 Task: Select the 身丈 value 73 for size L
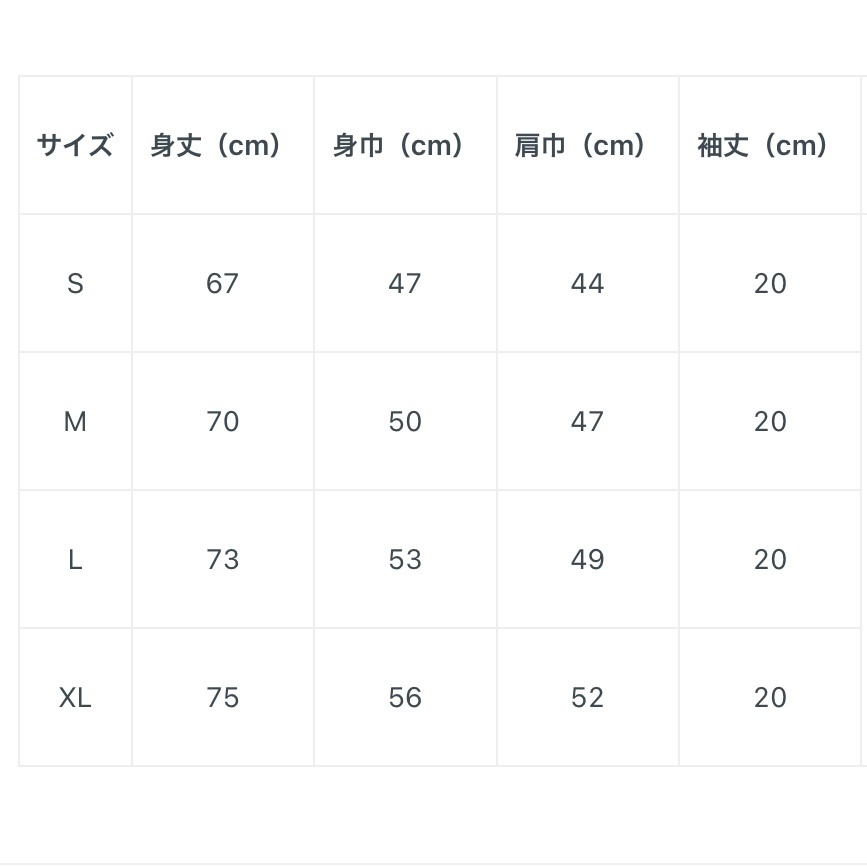tap(222, 560)
